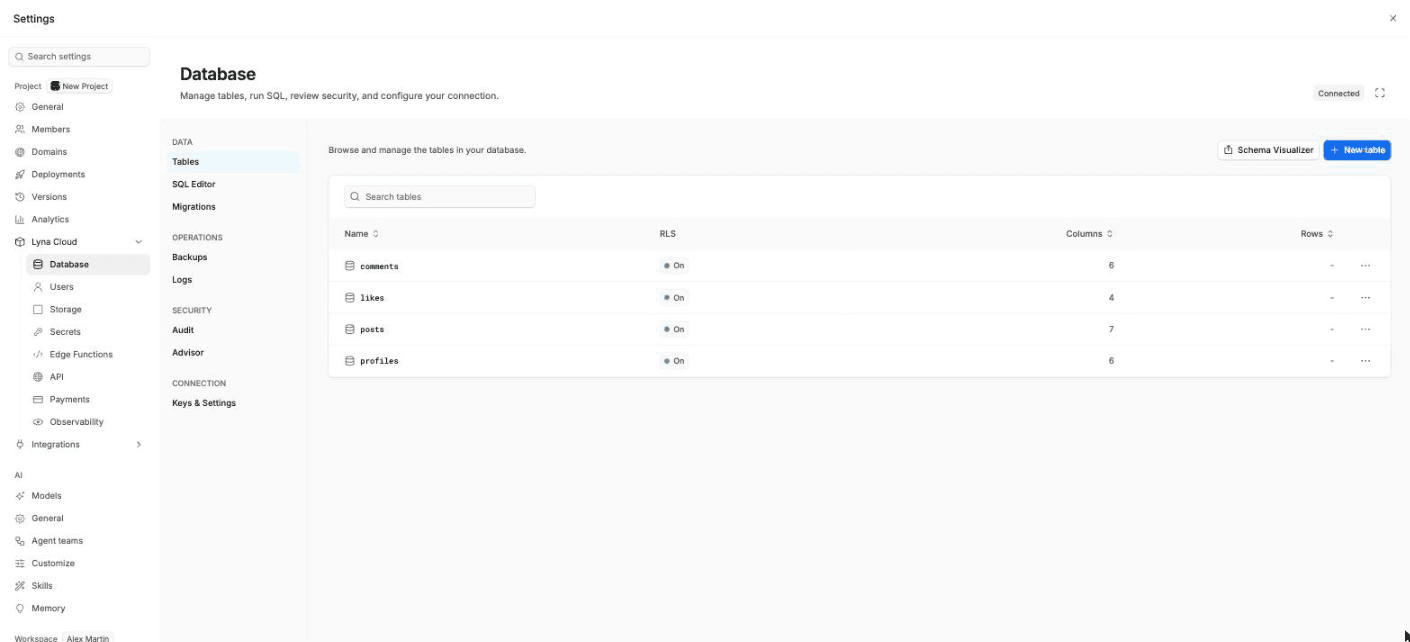Screen dimensions: 1410x642
Task: Click the Observability eye icon
Action: coord(38,422)
